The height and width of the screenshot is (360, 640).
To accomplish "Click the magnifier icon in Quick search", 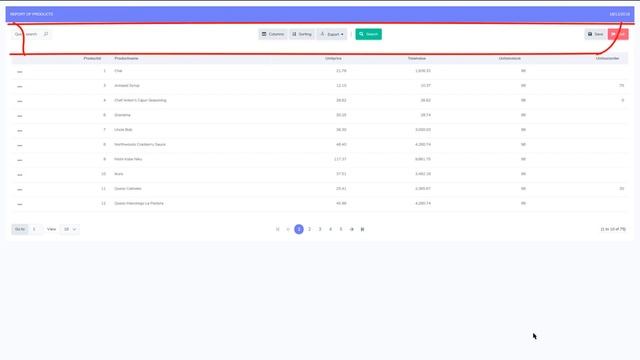I will (x=46, y=34).
